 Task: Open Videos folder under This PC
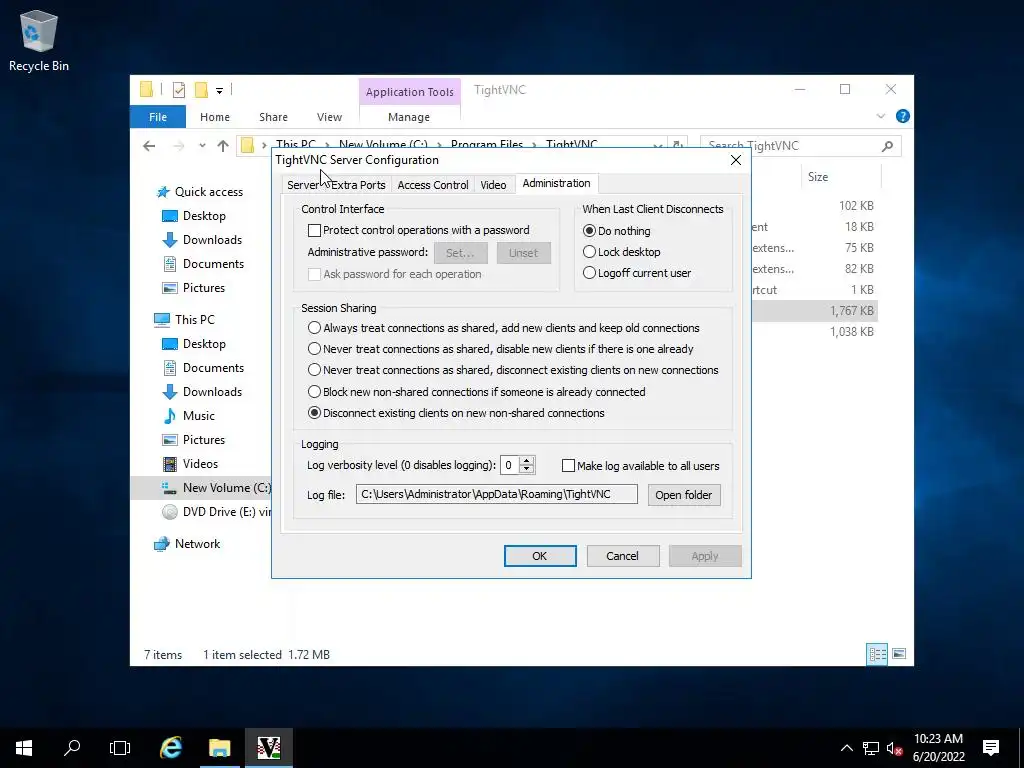tap(189, 464)
